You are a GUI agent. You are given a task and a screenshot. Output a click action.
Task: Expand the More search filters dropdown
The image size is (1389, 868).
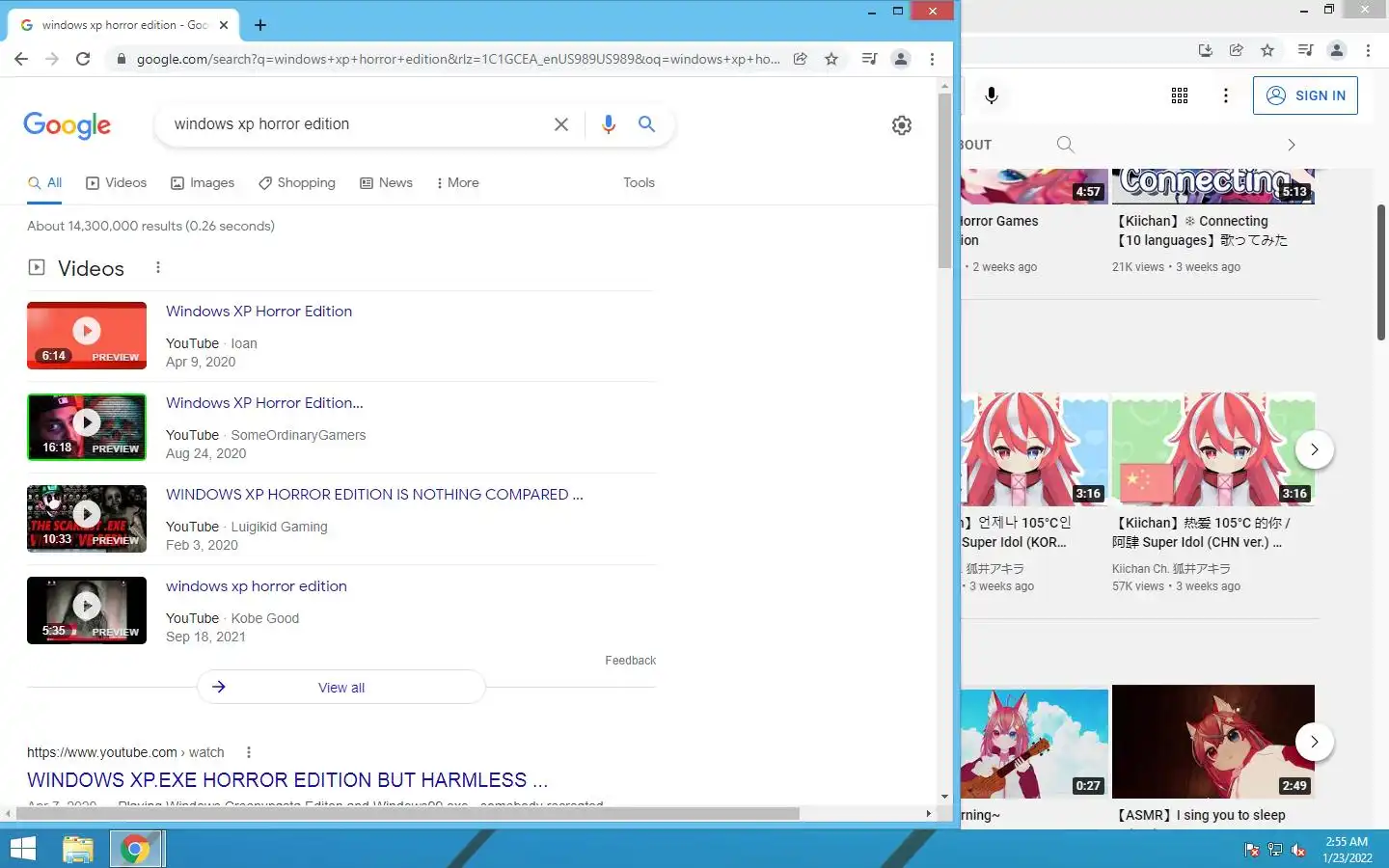coord(457,183)
